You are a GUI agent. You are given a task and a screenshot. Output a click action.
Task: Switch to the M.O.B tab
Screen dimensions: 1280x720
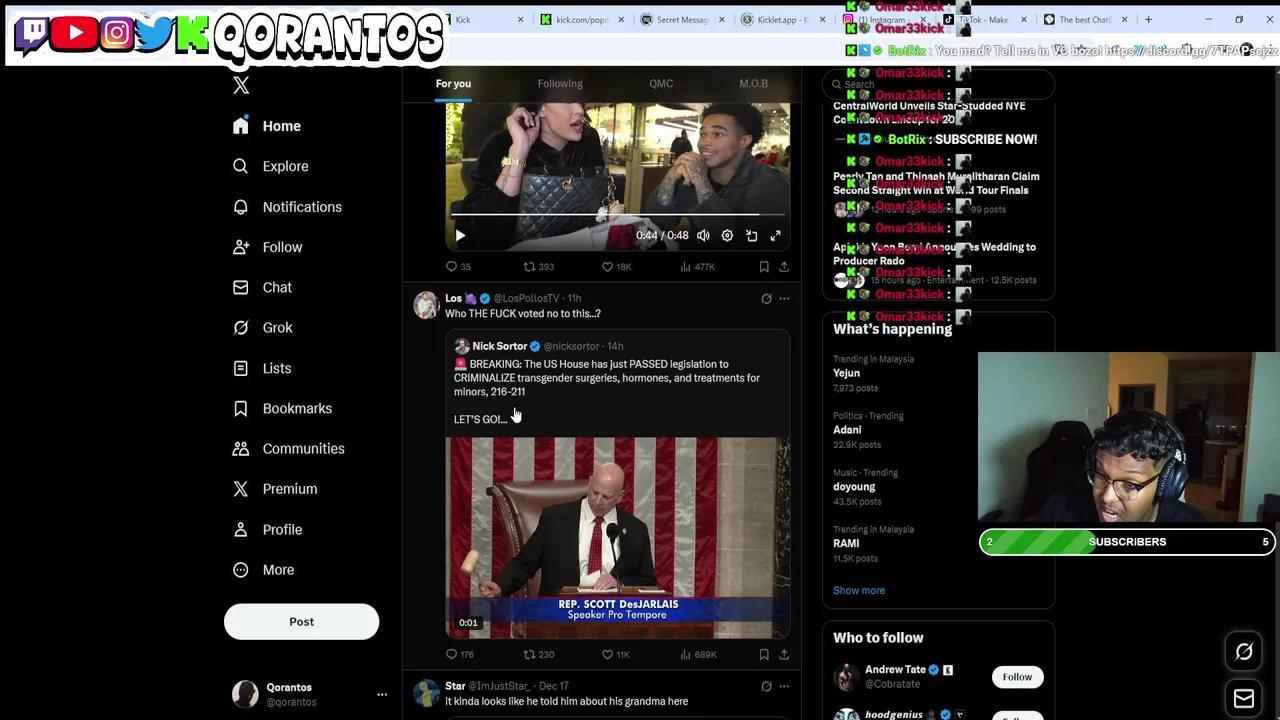[x=753, y=84]
